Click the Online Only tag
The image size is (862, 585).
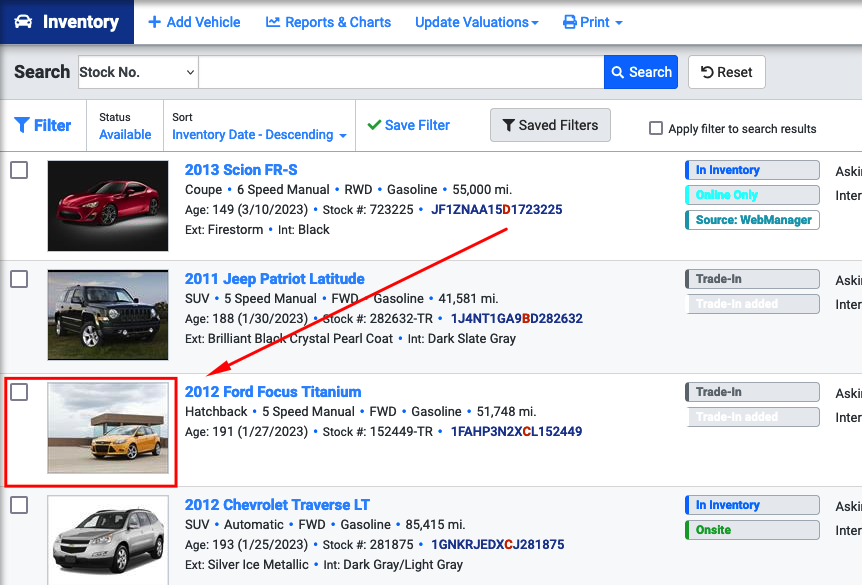point(752,195)
